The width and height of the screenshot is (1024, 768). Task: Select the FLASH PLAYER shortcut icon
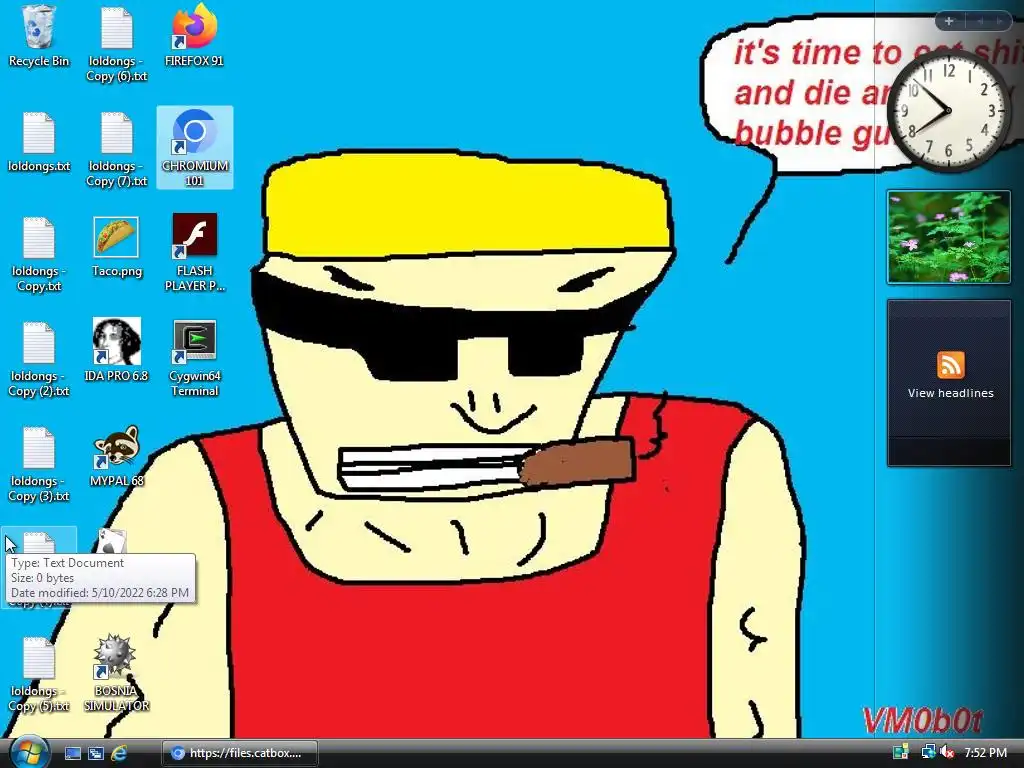(195, 252)
